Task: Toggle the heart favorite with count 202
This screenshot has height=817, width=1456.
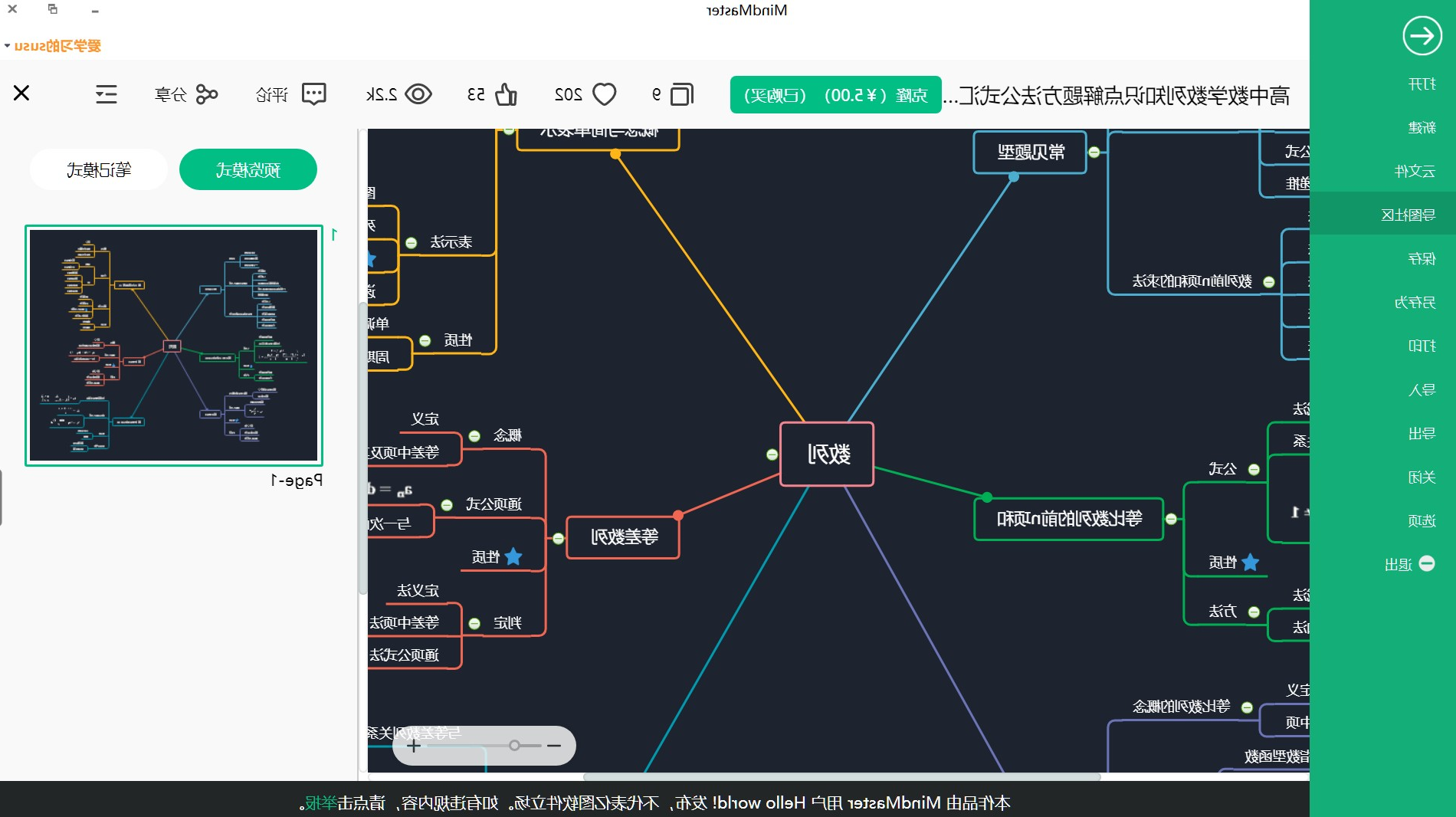Action: coord(605,94)
